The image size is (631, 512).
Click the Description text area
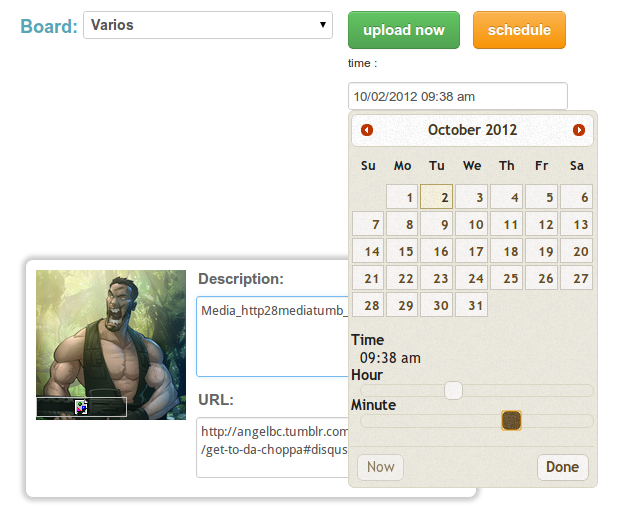pyautogui.click(x=272, y=335)
